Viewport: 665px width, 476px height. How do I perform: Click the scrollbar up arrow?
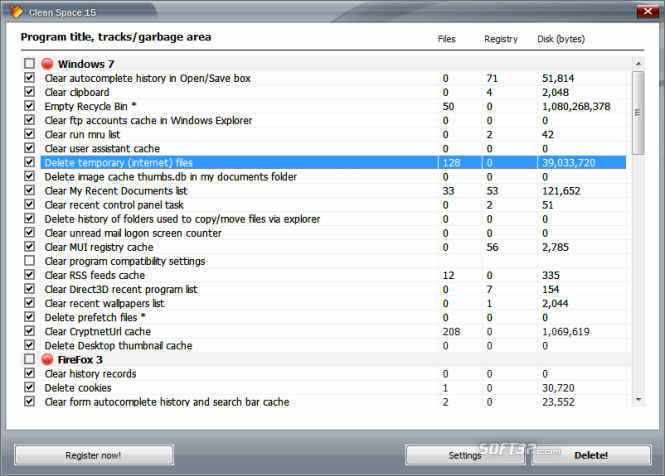click(638, 64)
